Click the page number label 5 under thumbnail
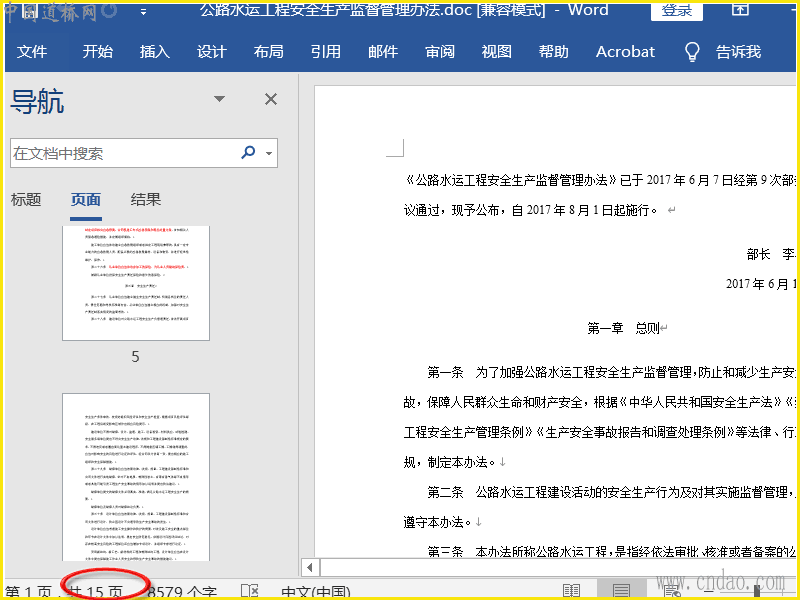800x600 pixels. pyautogui.click(x=135, y=357)
